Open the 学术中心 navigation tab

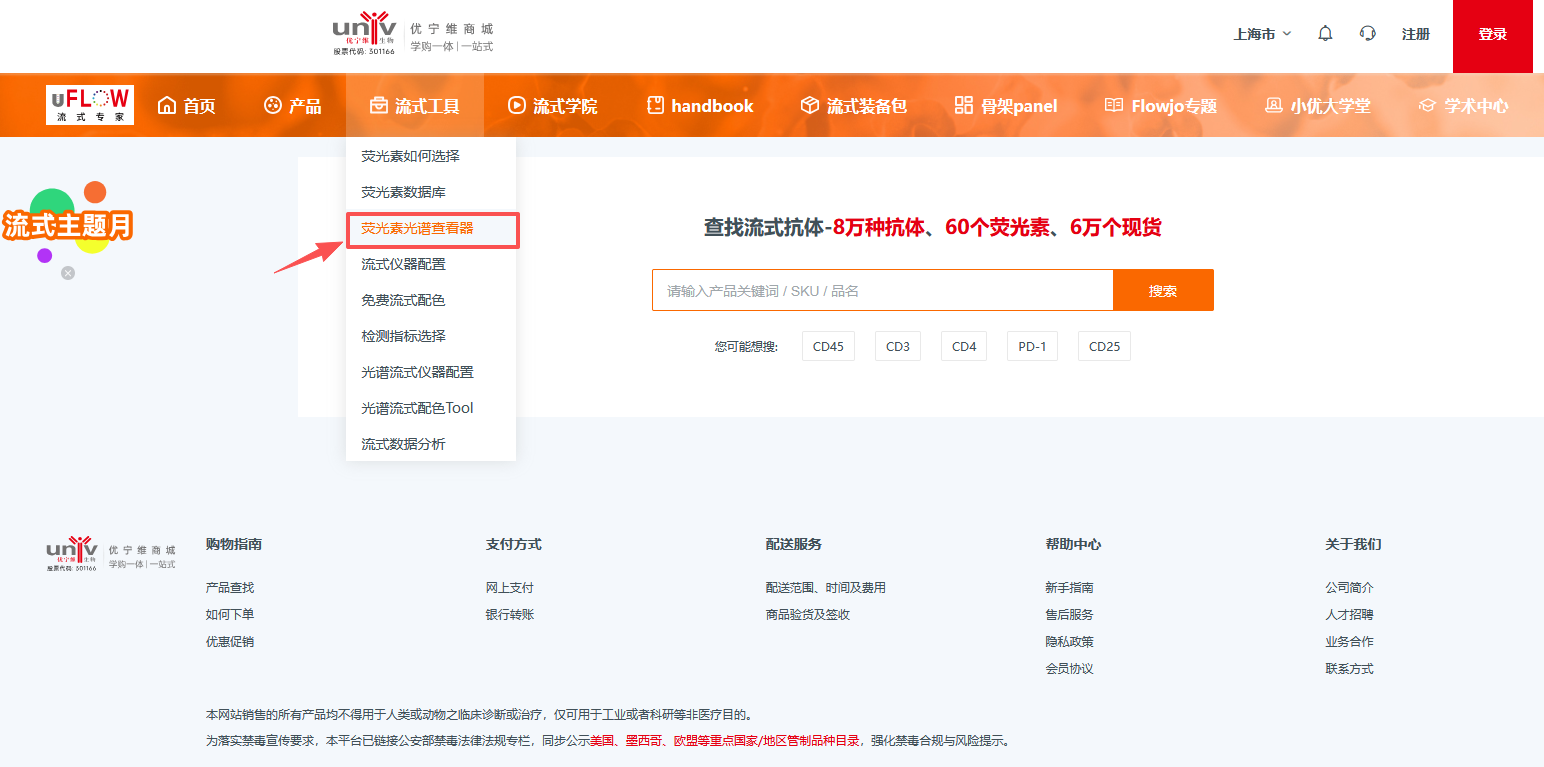[1463, 105]
